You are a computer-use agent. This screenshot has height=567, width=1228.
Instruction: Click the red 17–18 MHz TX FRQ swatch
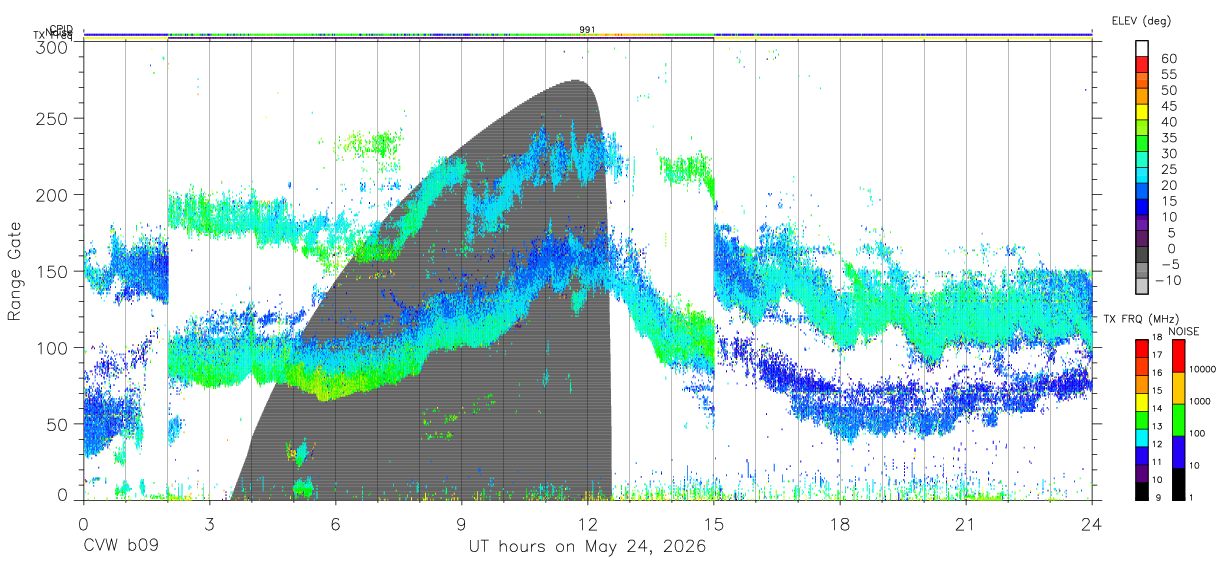tap(1143, 349)
